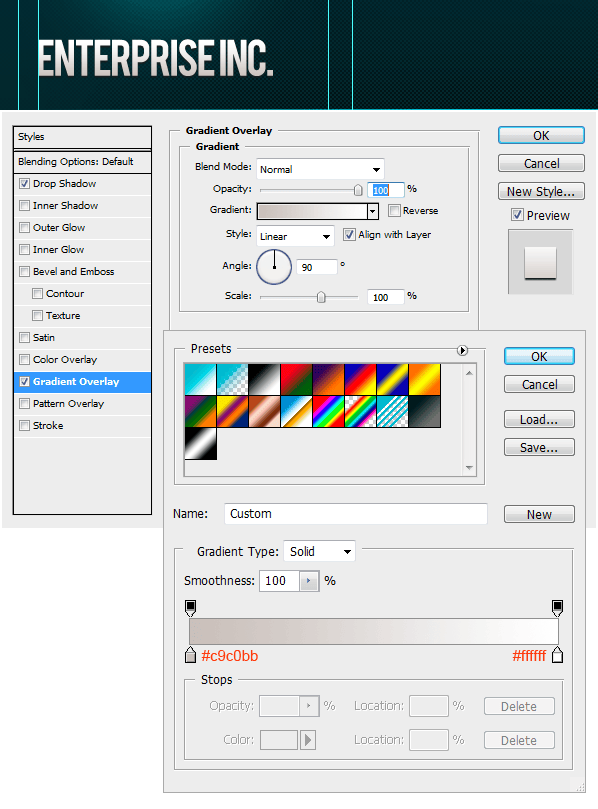Expand the Gradient Type dropdown
The image size is (598, 809).
[319, 552]
